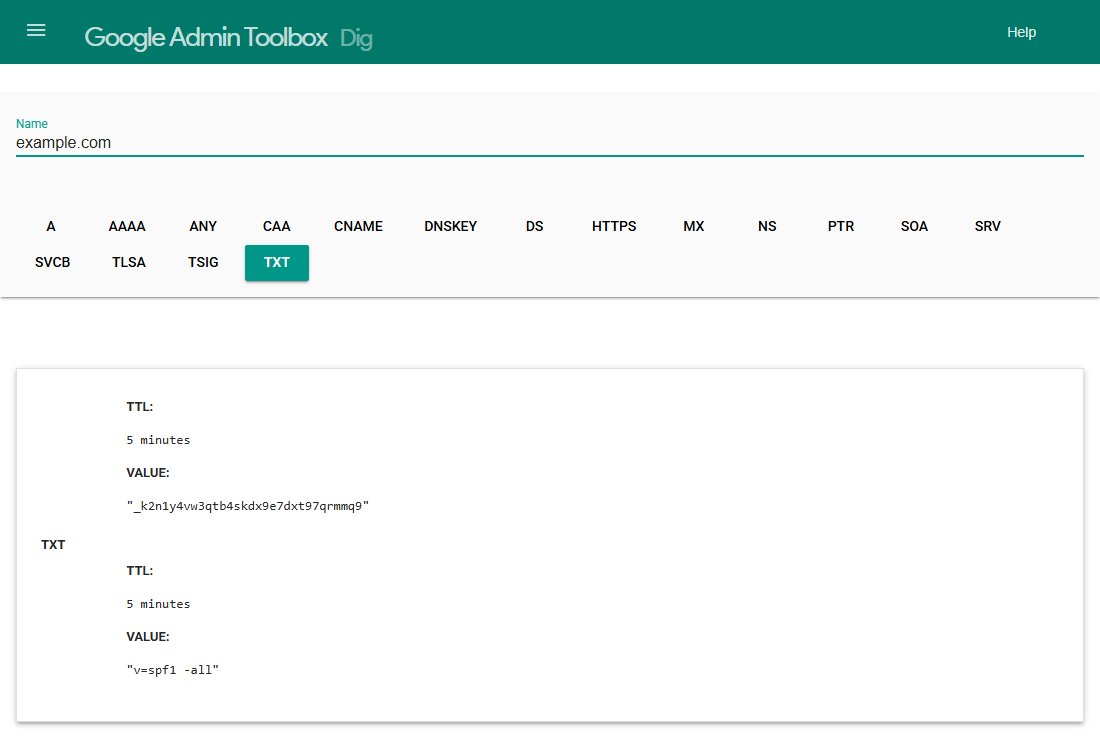Open the hamburger navigation menu
This screenshot has height=750, width=1100.
(x=36, y=31)
